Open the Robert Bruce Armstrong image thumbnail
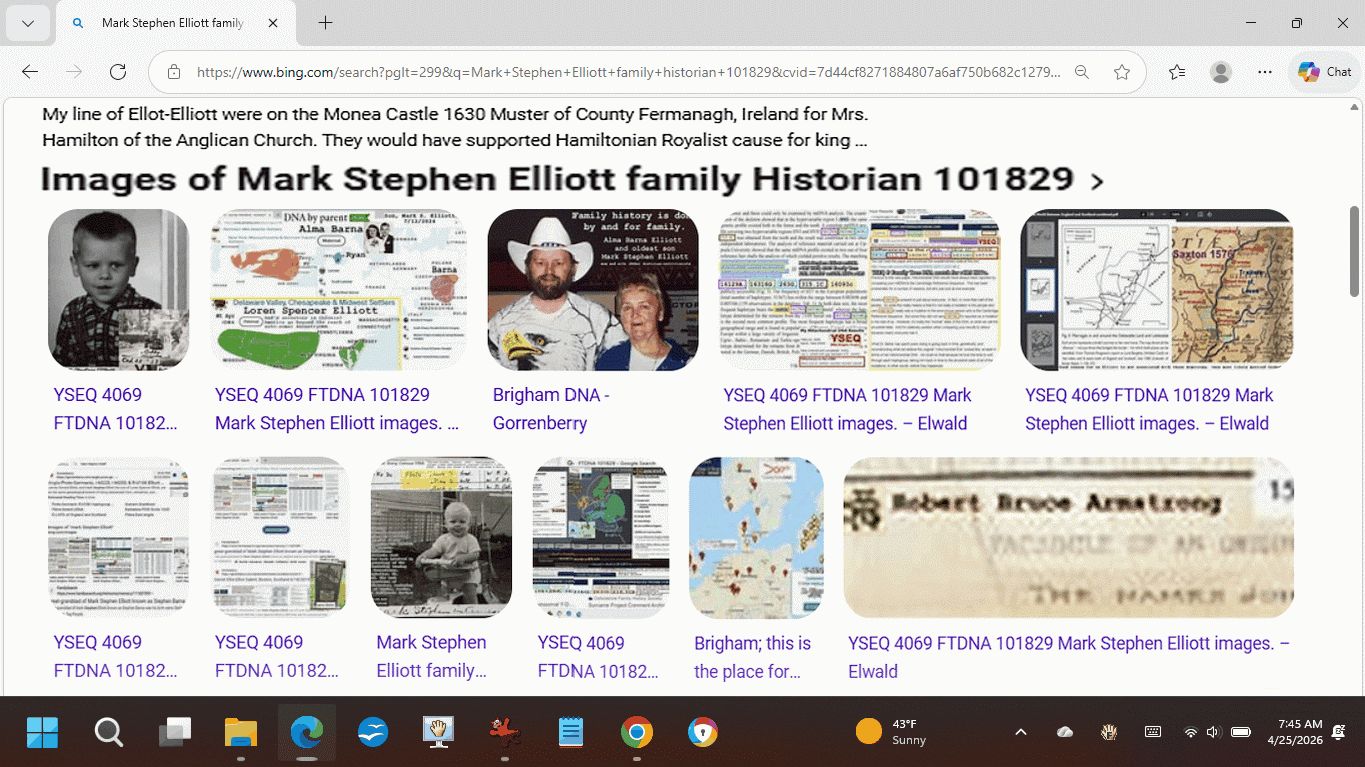 click(1068, 538)
